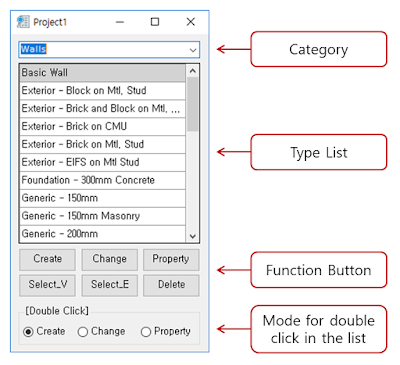
Task: Select Foundation - 300mm Concrete type
Action: (x=103, y=180)
